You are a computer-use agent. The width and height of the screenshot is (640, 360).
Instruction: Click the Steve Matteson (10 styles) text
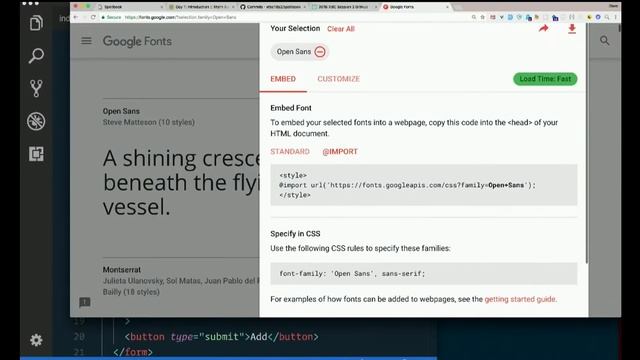click(x=149, y=122)
